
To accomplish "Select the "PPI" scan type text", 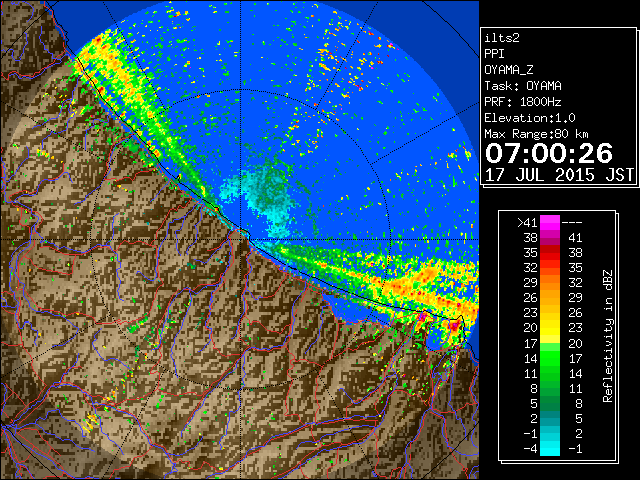I will (494, 54).
